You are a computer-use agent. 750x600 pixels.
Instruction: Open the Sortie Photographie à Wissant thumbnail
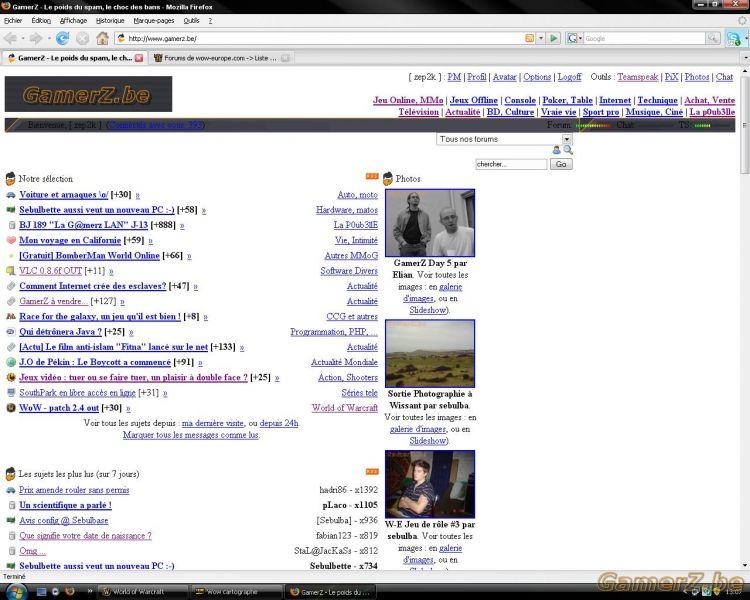[x=430, y=354]
